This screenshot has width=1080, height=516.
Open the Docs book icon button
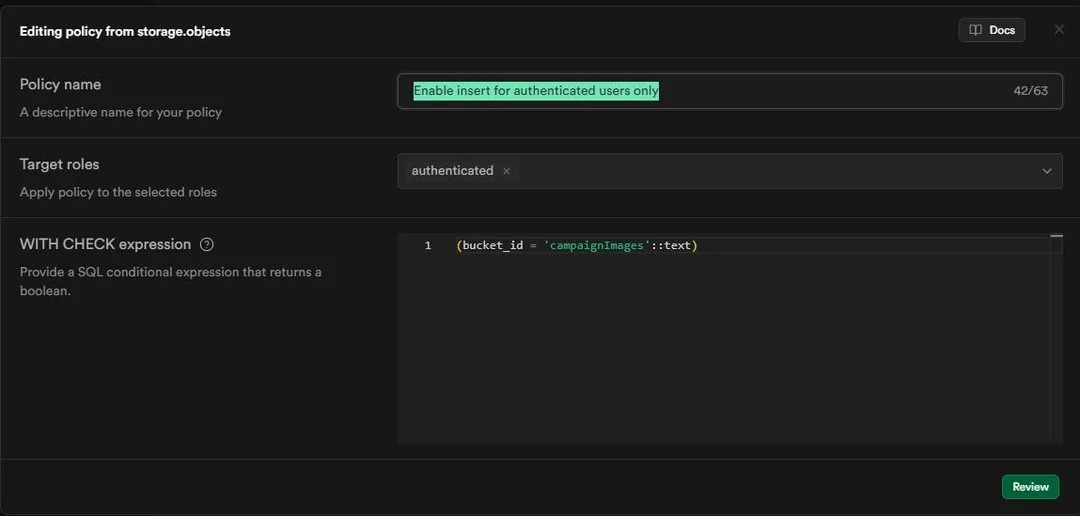pyautogui.click(x=991, y=30)
